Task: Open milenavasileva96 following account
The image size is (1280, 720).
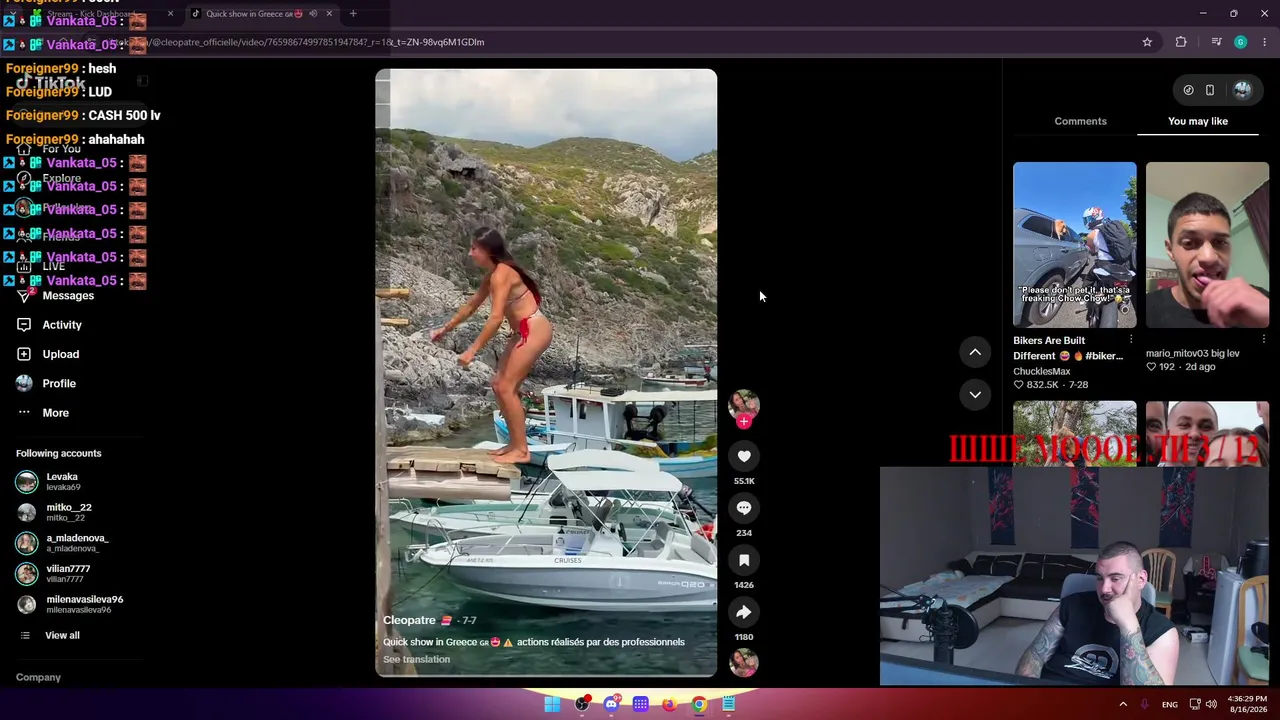Action: (84, 604)
